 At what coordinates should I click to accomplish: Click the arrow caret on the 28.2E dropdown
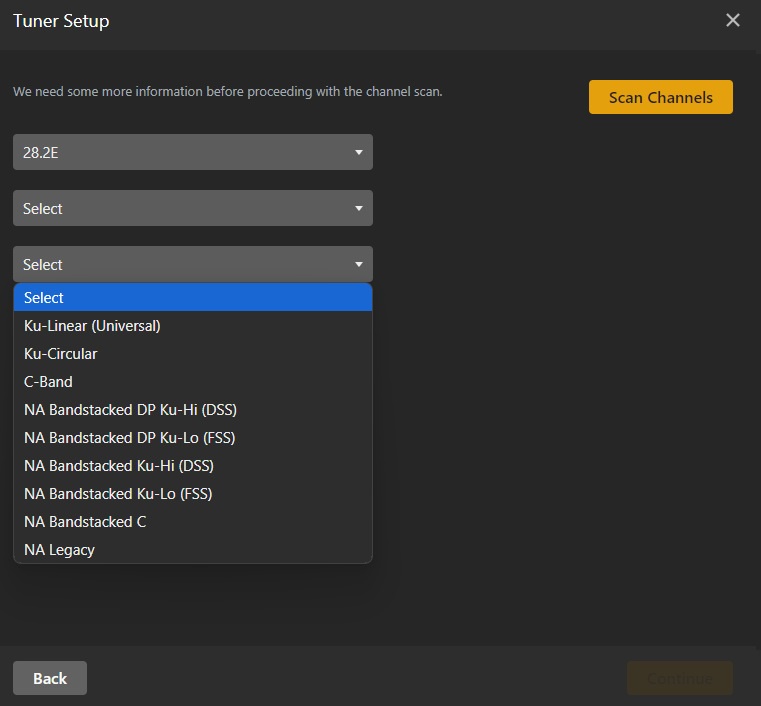358,153
